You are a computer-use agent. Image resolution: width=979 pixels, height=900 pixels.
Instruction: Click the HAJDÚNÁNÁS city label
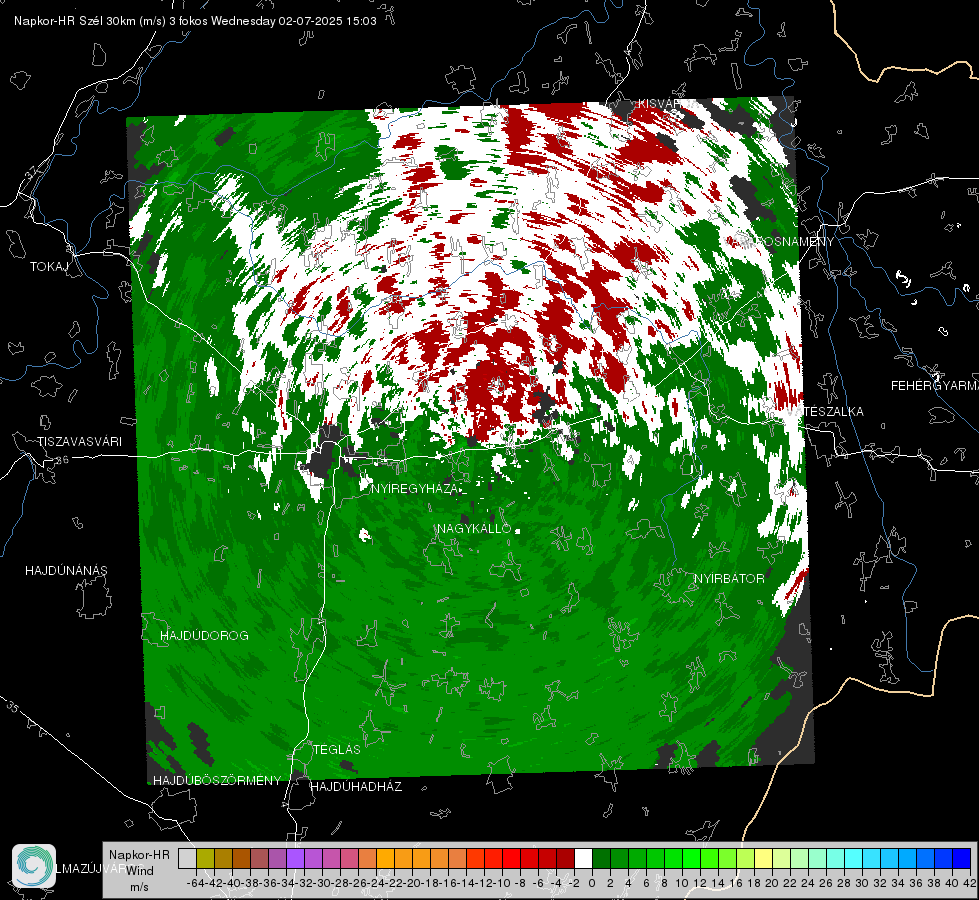tap(66, 570)
